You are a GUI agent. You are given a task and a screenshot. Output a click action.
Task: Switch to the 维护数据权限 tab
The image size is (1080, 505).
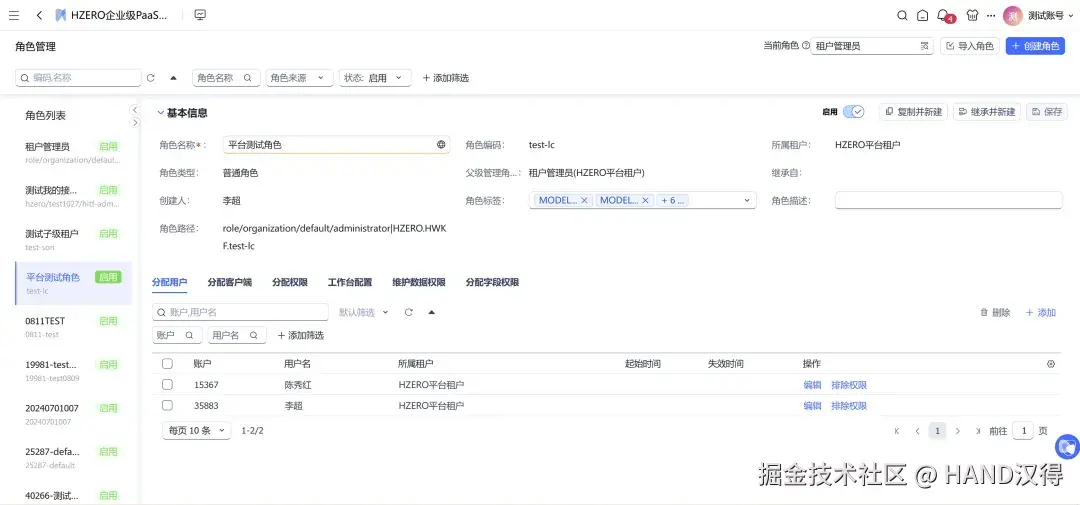click(x=419, y=282)
